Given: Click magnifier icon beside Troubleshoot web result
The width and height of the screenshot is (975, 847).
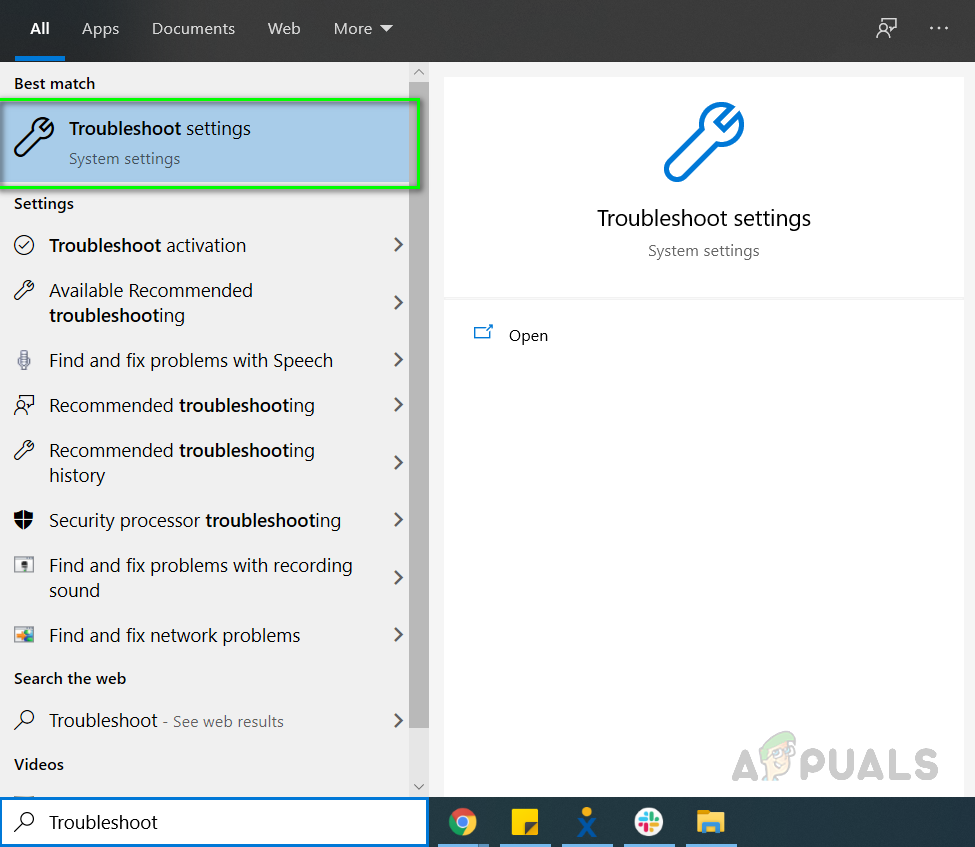Looking at the screenshot, I should (x=24, y=720).
